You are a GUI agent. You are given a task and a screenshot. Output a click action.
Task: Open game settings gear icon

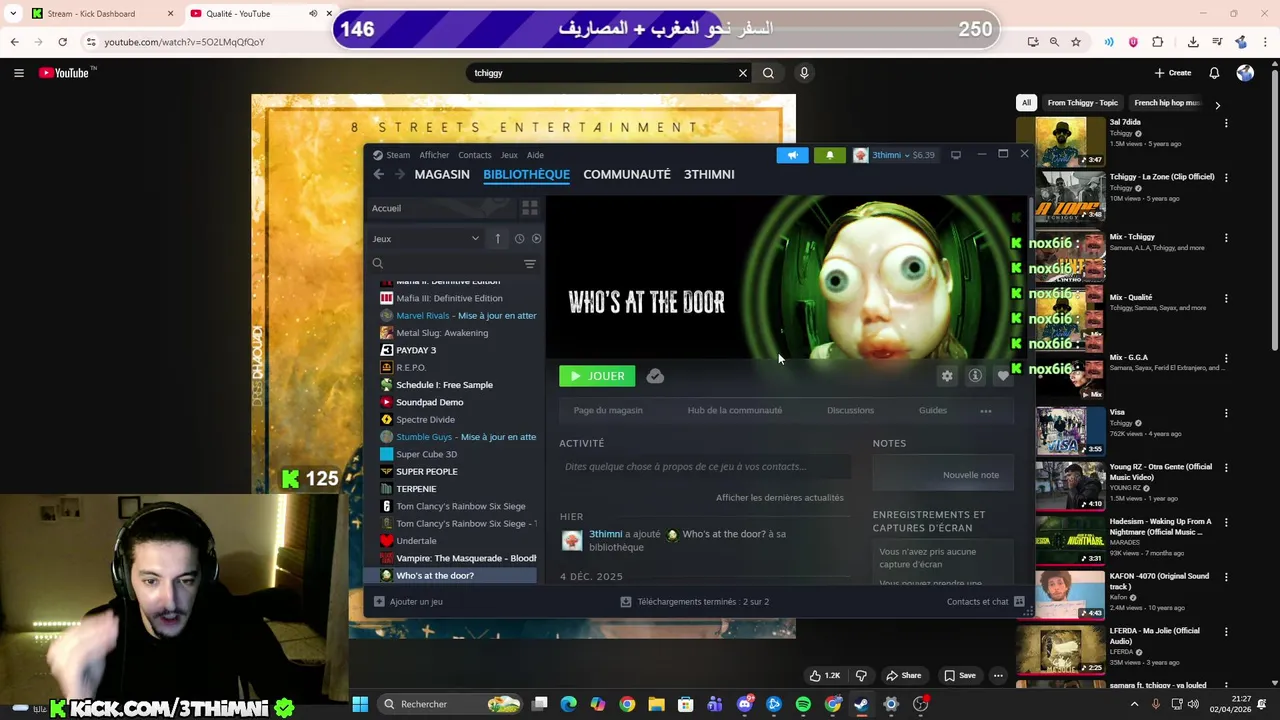[947, 376]
